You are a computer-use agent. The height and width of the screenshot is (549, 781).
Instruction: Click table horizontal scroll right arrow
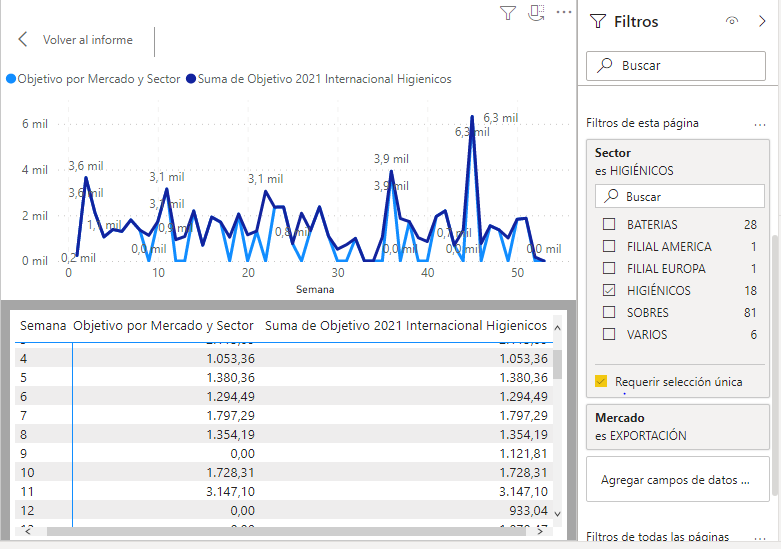tap(540, 532)
